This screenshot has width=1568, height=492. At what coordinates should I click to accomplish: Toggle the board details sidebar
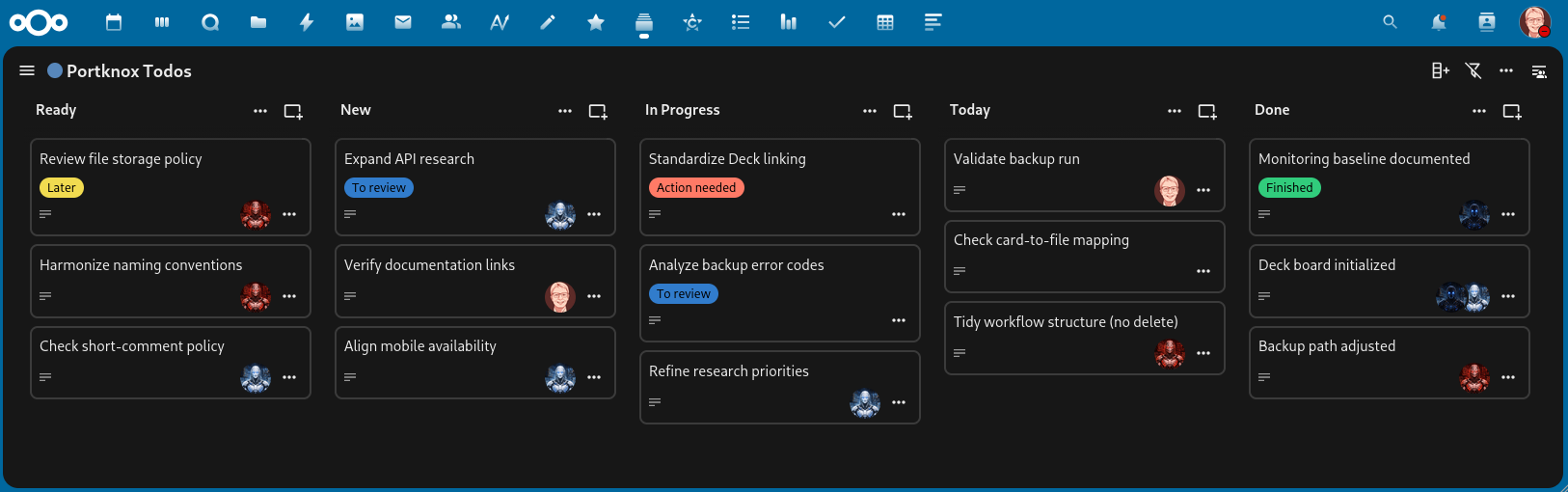click(1539, 71)
